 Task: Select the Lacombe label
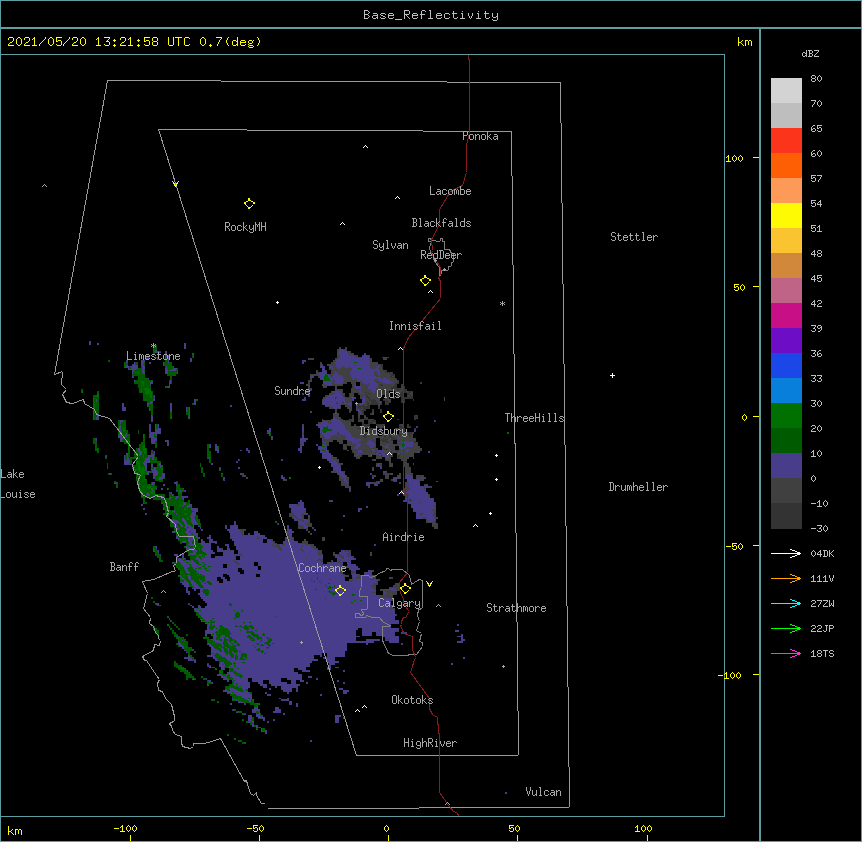[450, 191]
